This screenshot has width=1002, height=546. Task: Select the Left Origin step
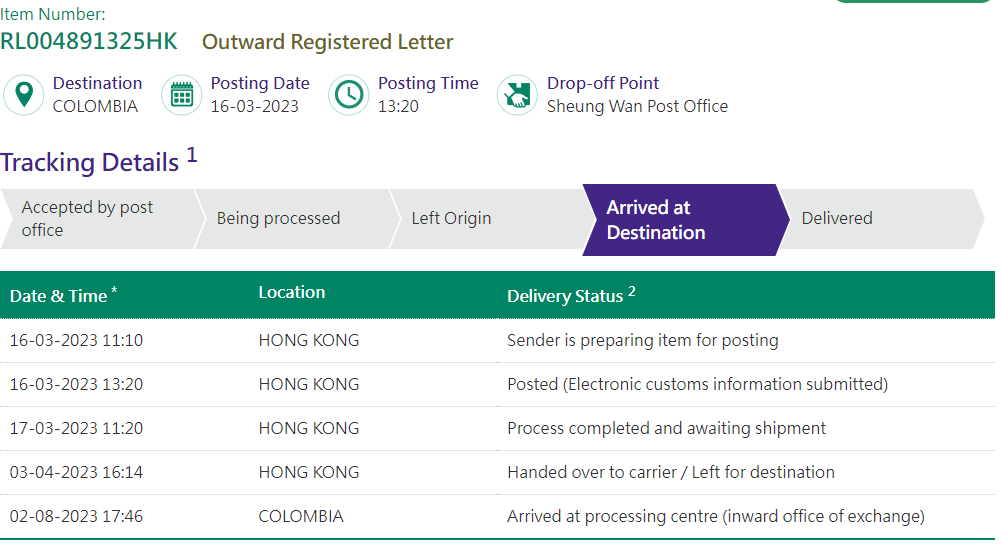click(x=451, y=218)
